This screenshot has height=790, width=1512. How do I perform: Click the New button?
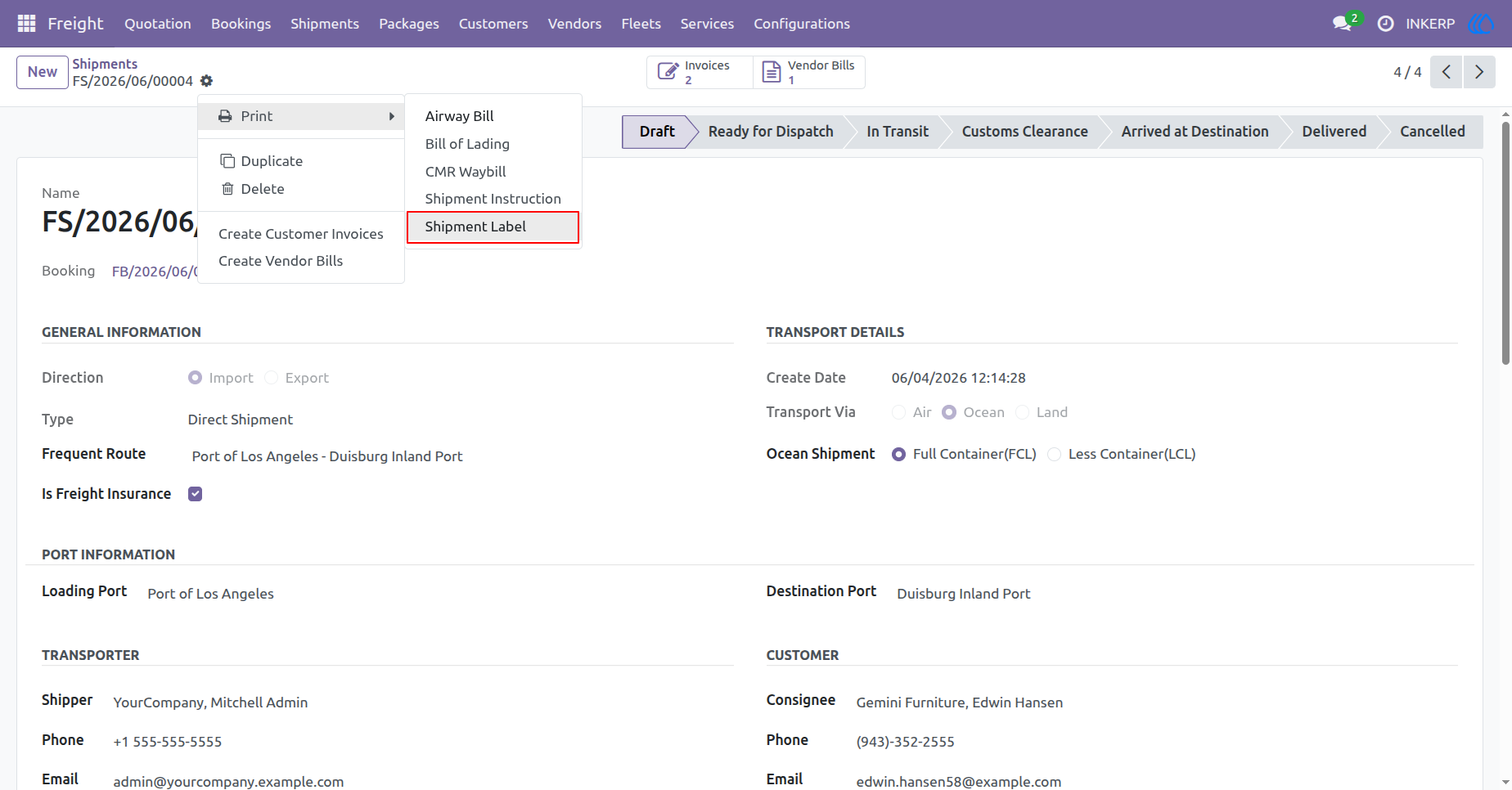pos(43,72)
